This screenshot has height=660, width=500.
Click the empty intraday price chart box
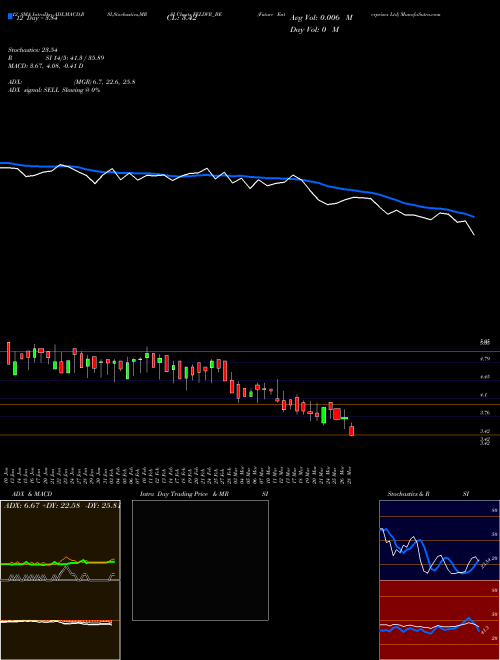200,560
